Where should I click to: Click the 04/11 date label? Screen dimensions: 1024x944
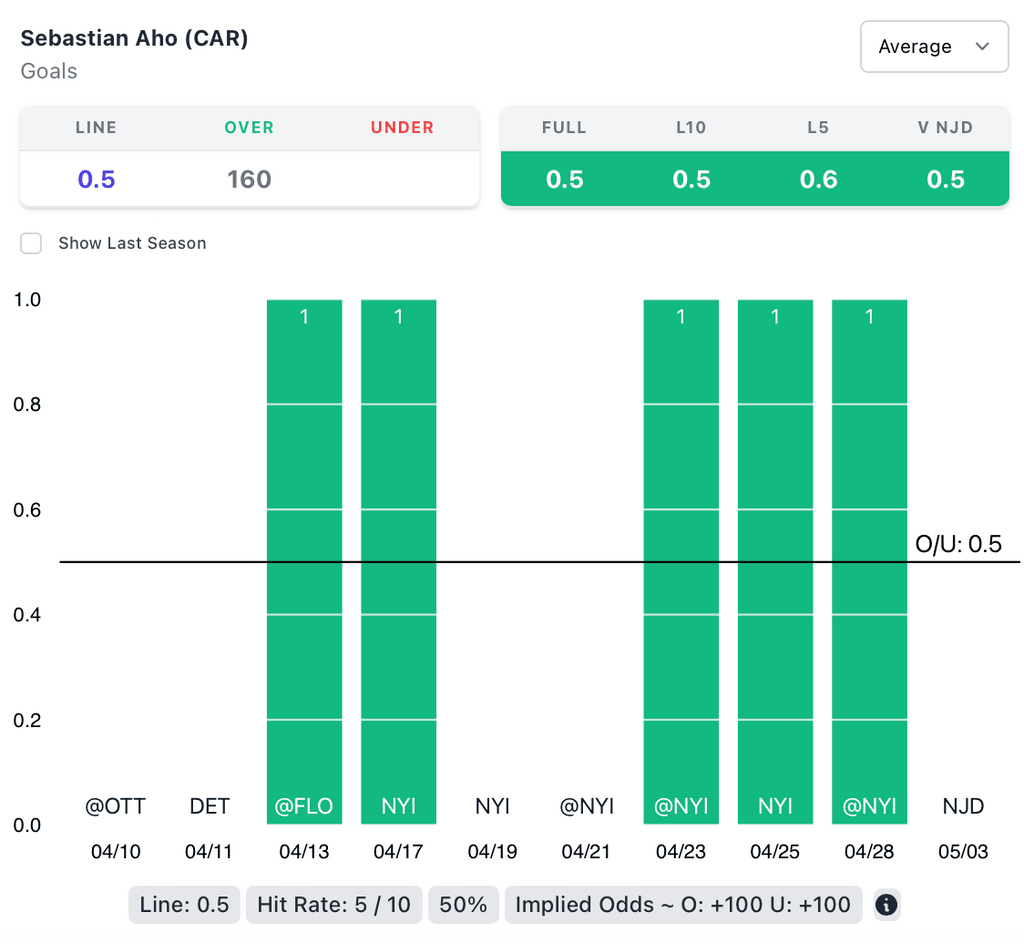(x=209, y=851)
